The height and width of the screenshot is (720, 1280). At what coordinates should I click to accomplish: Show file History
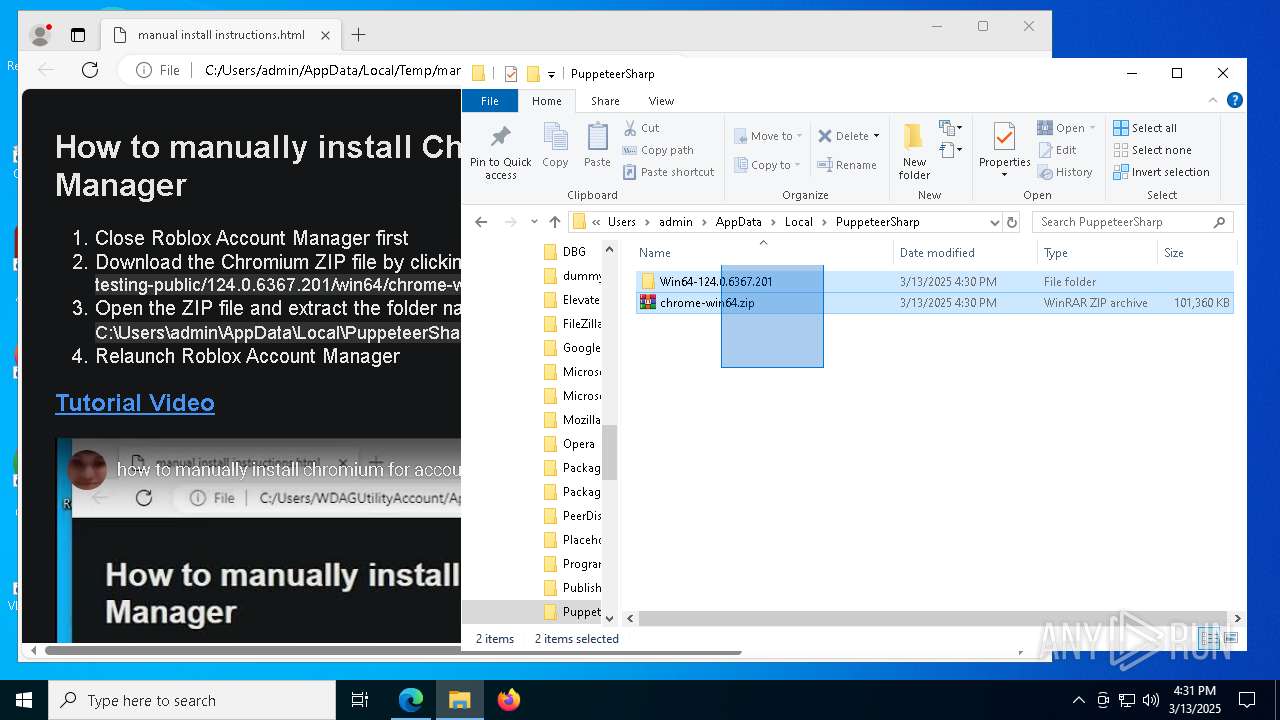point(1065,172)
